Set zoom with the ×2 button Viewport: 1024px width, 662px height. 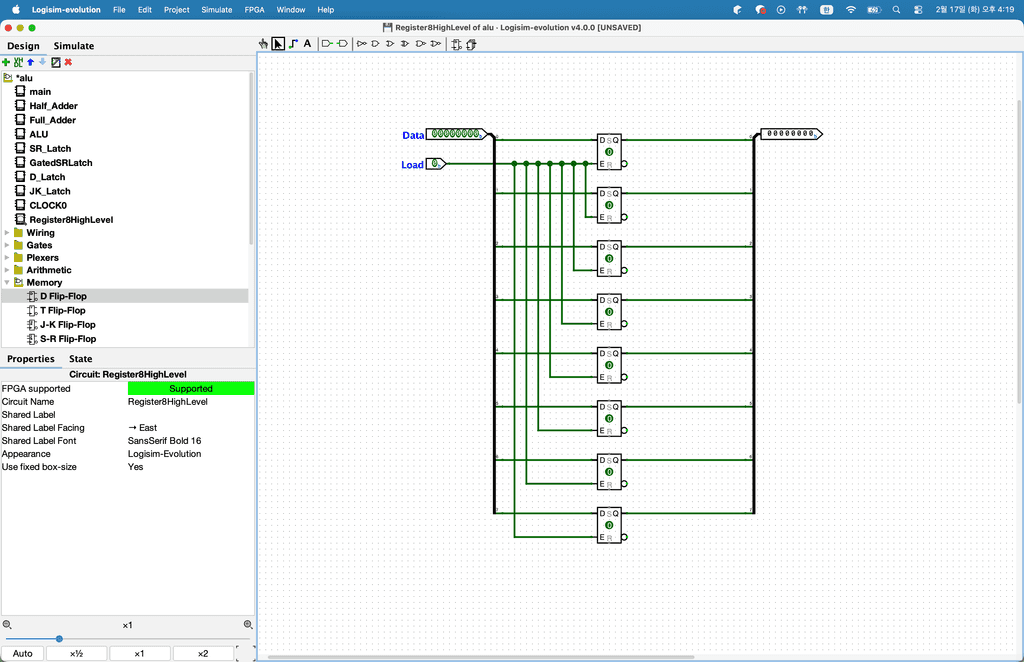[x=202, y=654]
